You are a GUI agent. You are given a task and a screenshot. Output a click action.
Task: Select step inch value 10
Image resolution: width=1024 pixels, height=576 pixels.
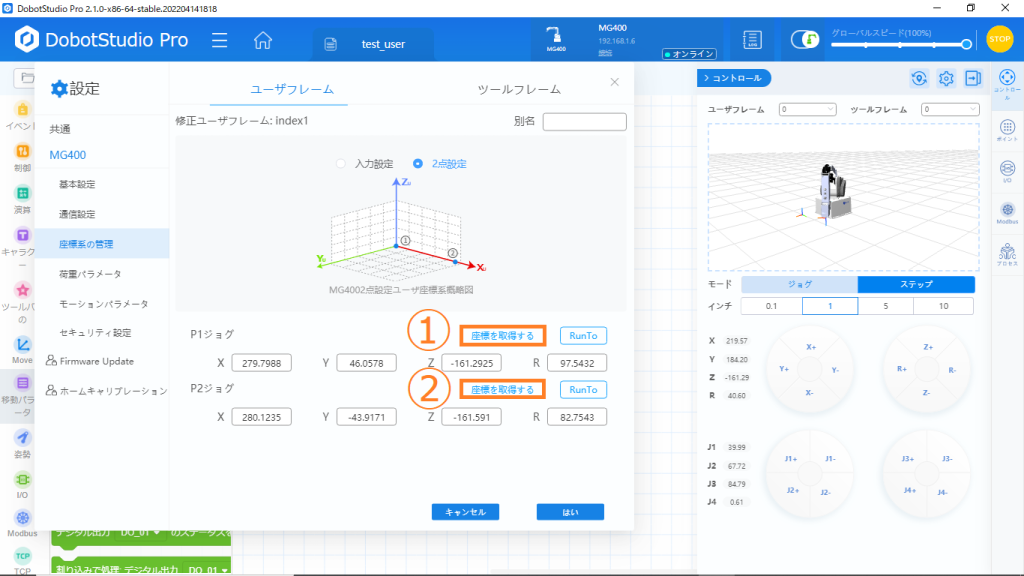tap(944, 306)
